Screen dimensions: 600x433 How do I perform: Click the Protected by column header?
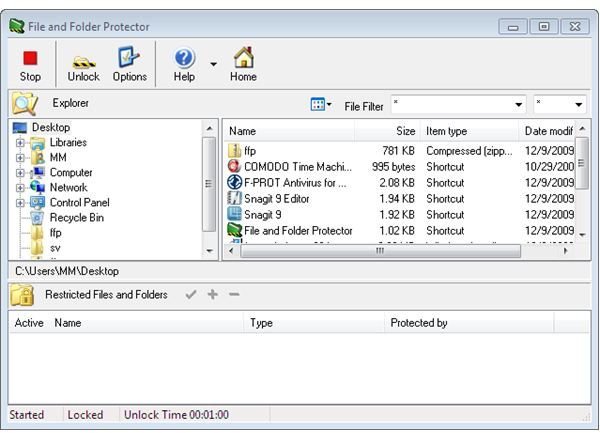point(469,323)
